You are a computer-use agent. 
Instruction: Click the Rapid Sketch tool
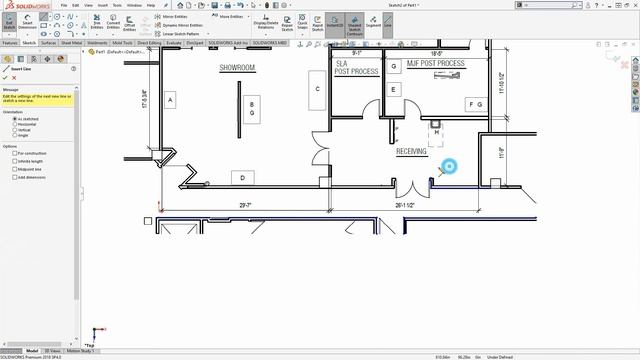[318, 24]
